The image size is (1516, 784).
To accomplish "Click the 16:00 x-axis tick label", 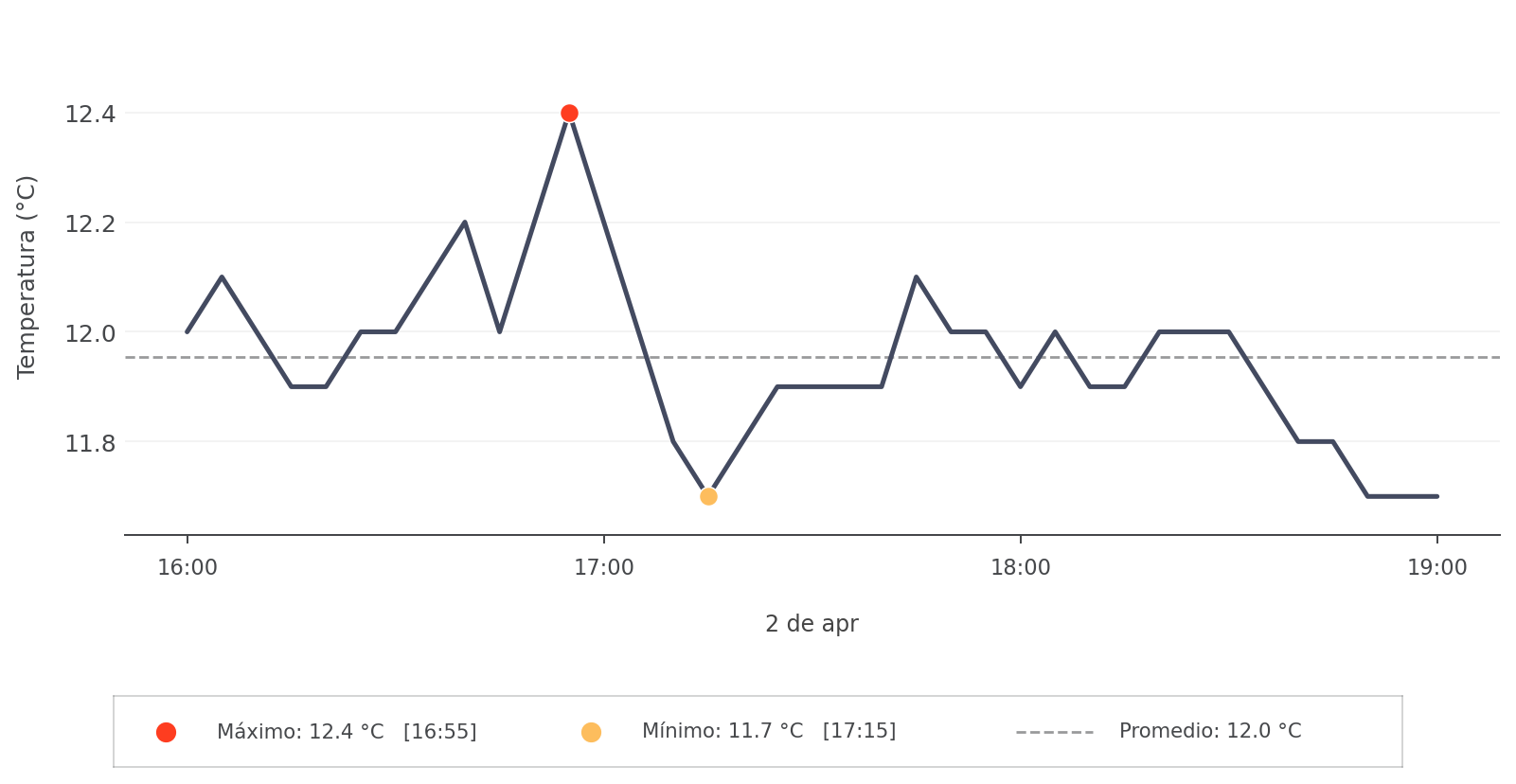I will click(x=187, y=568).
